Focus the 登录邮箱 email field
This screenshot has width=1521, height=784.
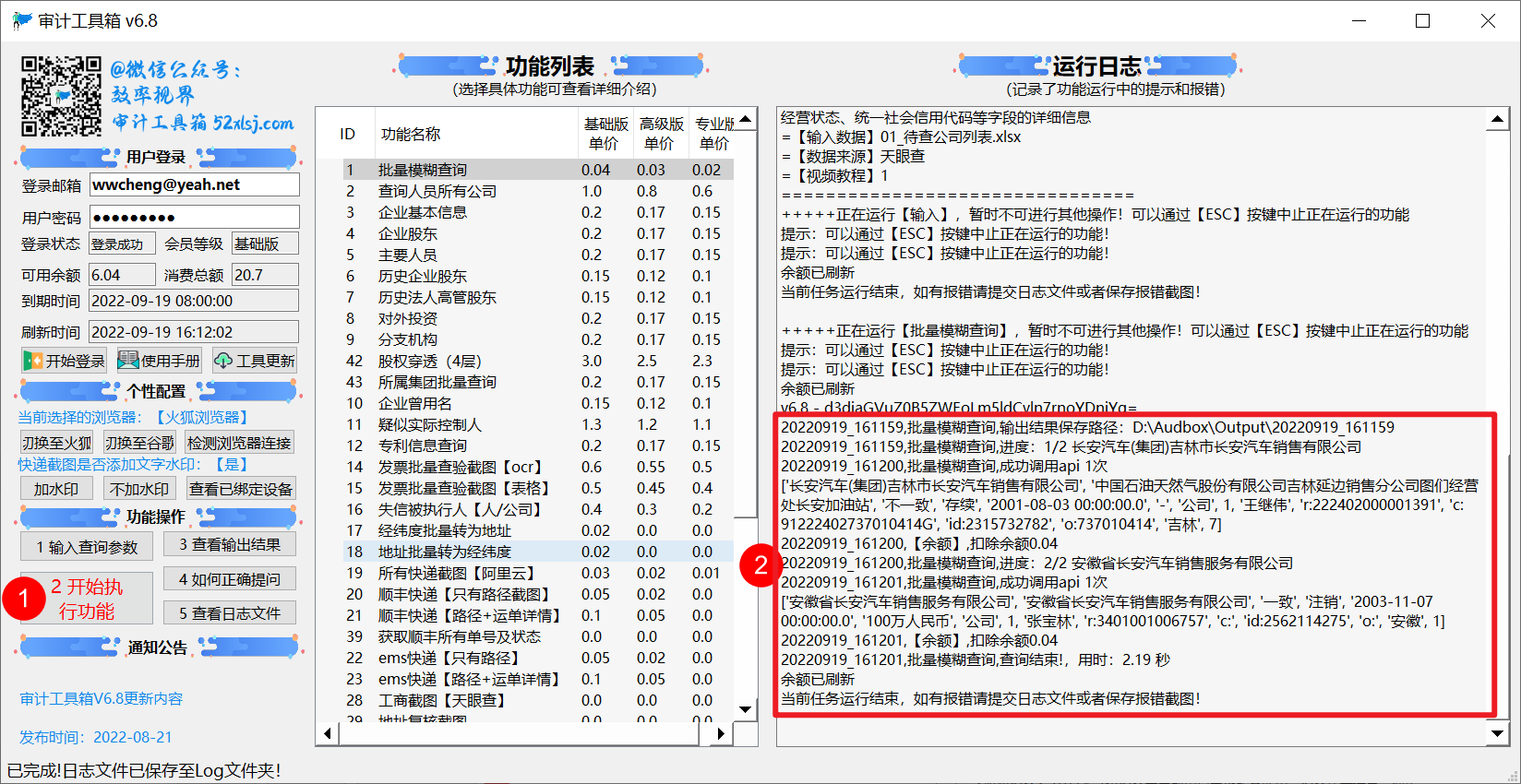coord(194,184)
